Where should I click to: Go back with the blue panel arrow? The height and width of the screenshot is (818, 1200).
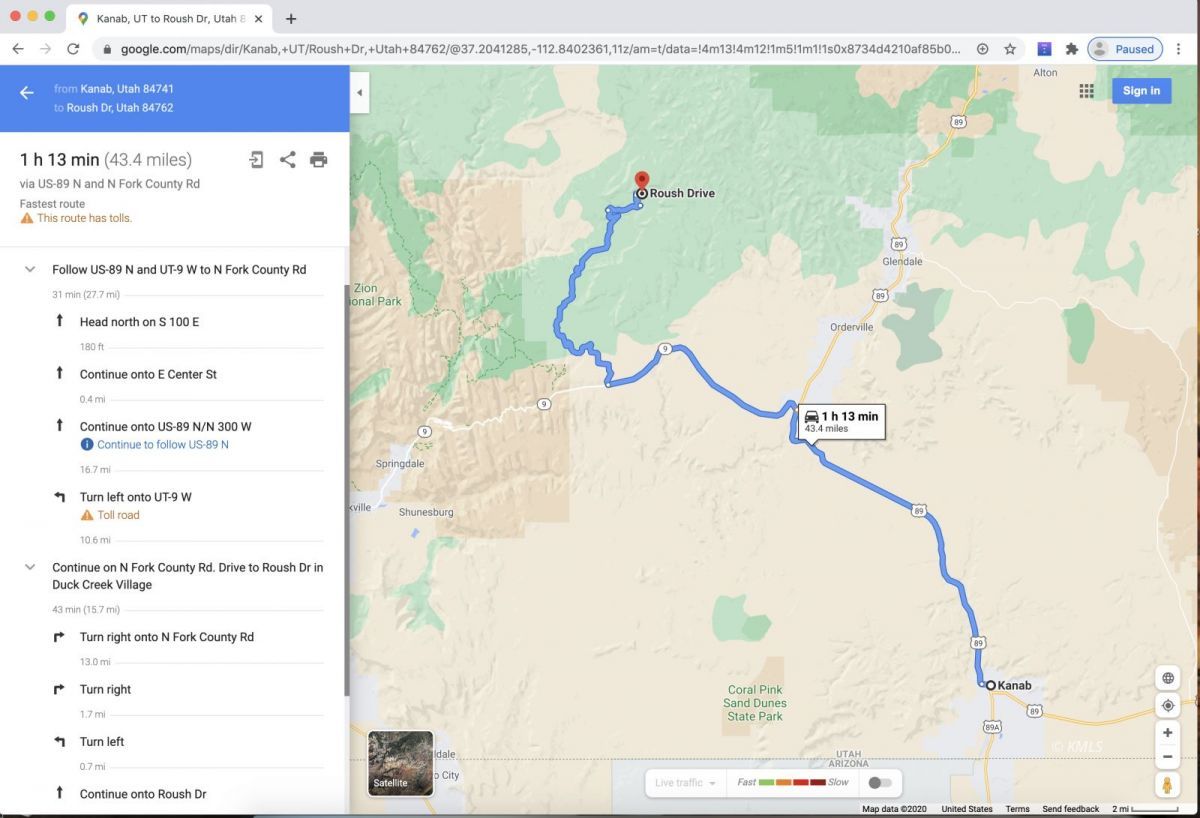point(27,93)
